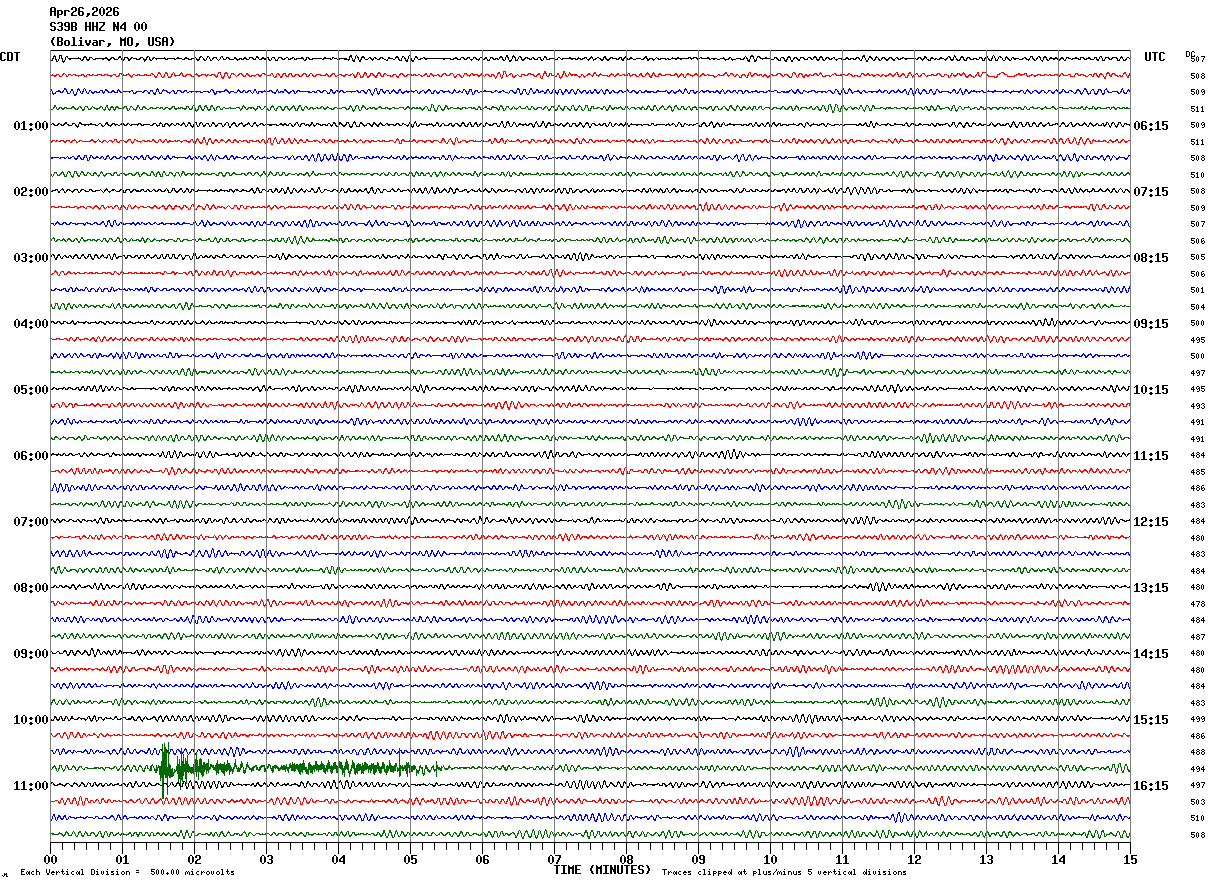Click the large seismic event spike on green trace
Viewport: 1210px width, 886px height.
[164, 768]
